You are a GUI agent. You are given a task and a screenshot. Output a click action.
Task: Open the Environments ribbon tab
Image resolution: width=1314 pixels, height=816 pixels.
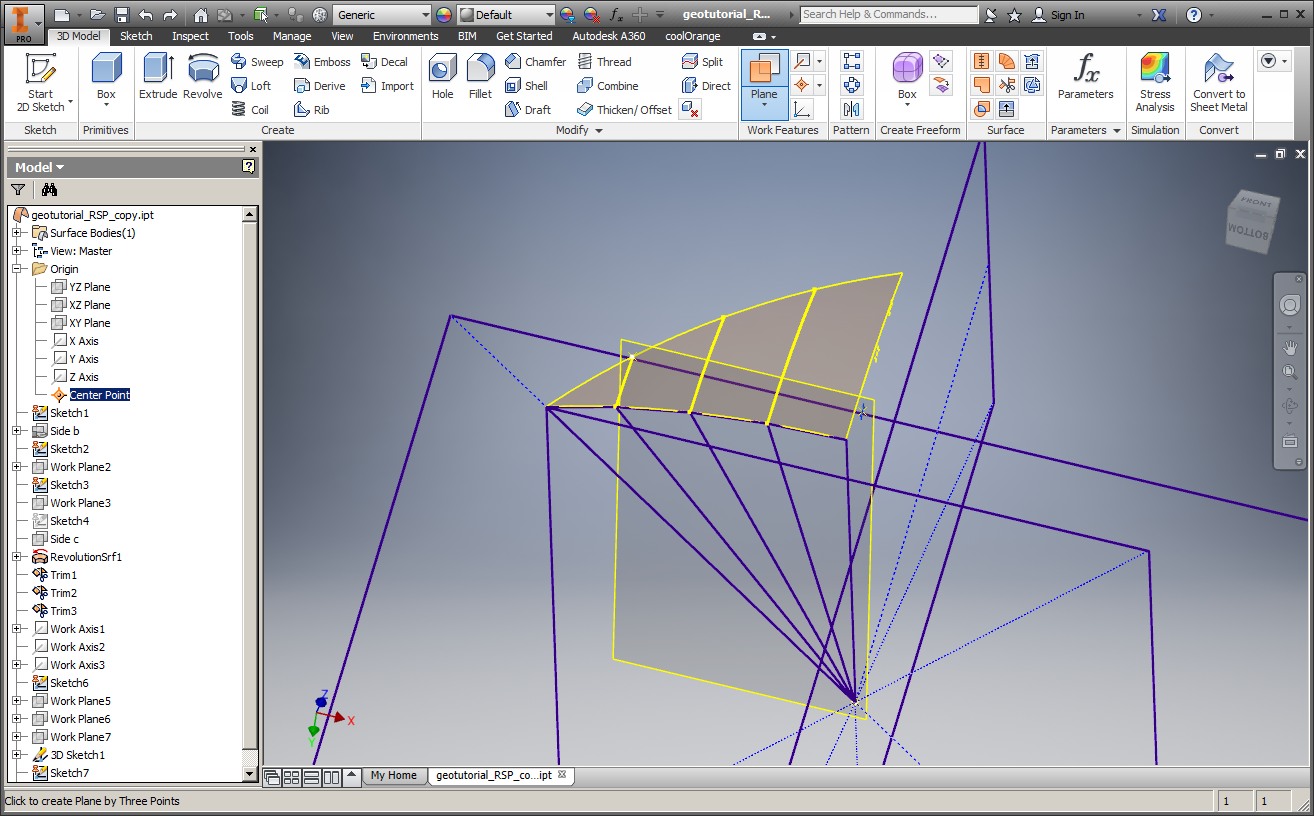tap(406, 36)
